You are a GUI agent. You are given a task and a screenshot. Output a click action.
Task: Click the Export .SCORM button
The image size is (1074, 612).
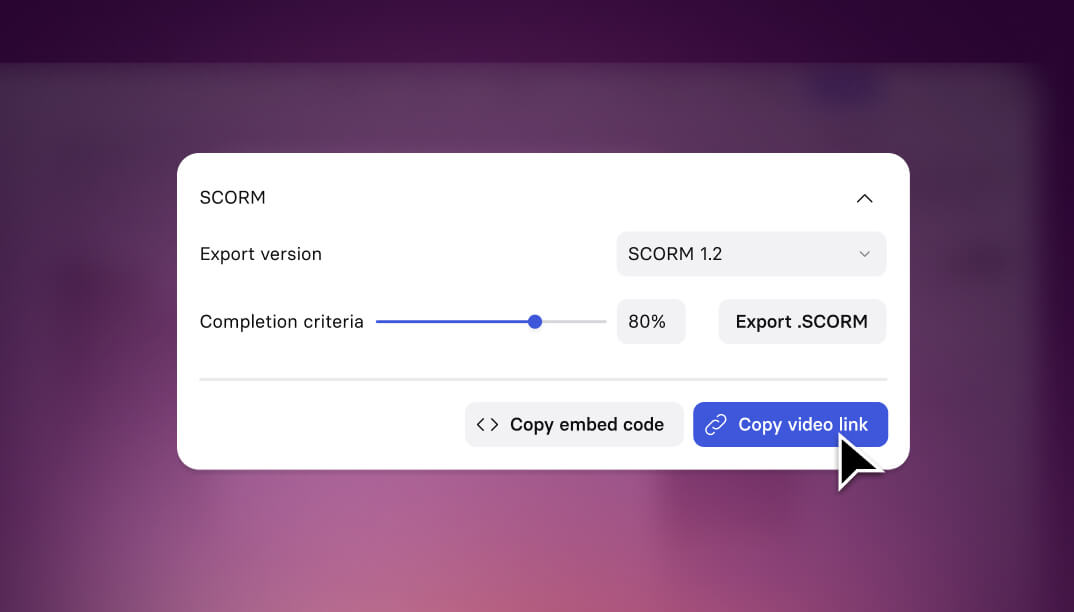(802, 321)
